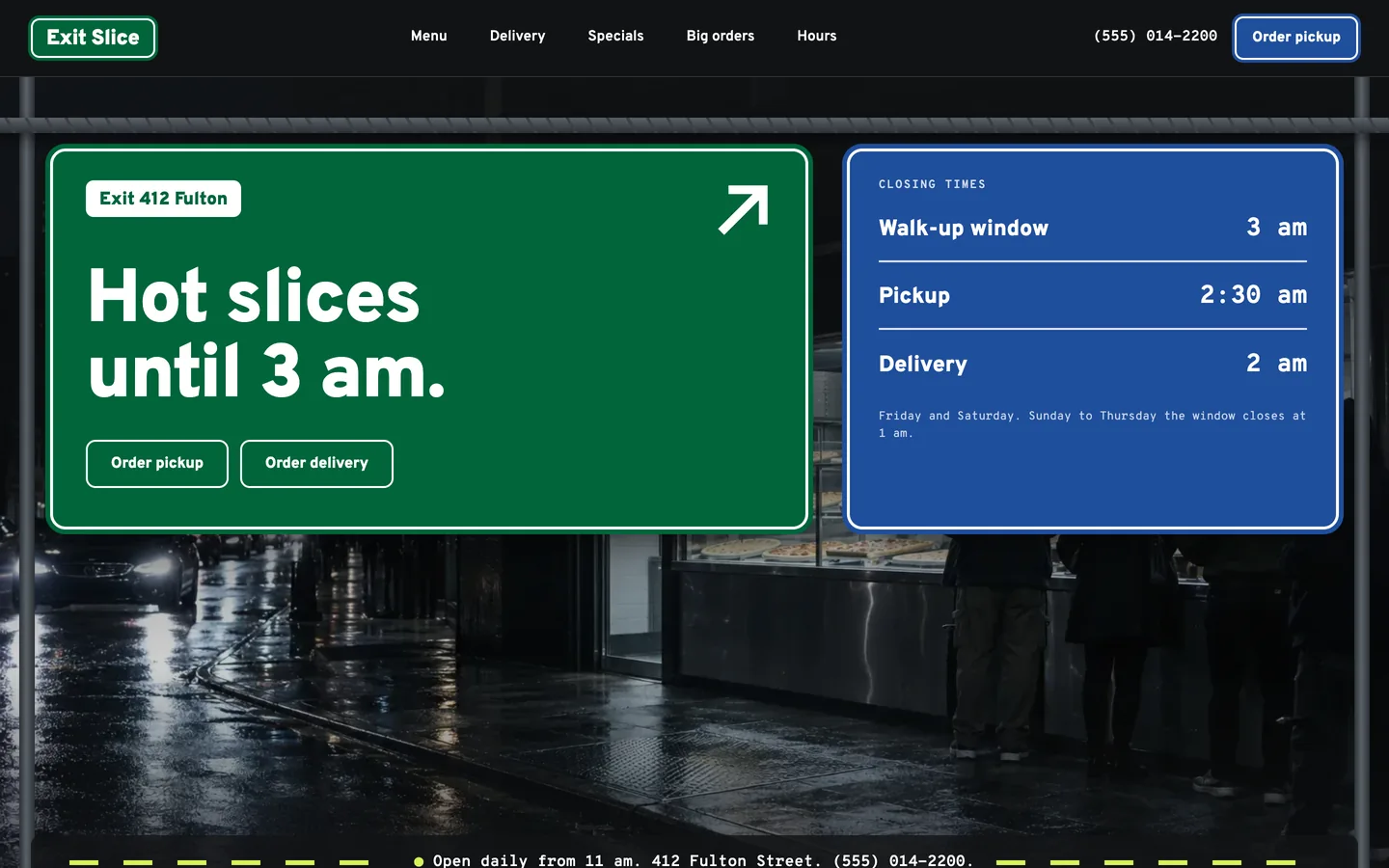Select the Pickup row label in closing times
The image size is (1389, 868).
pyautogui.click(x=913, y=296)
